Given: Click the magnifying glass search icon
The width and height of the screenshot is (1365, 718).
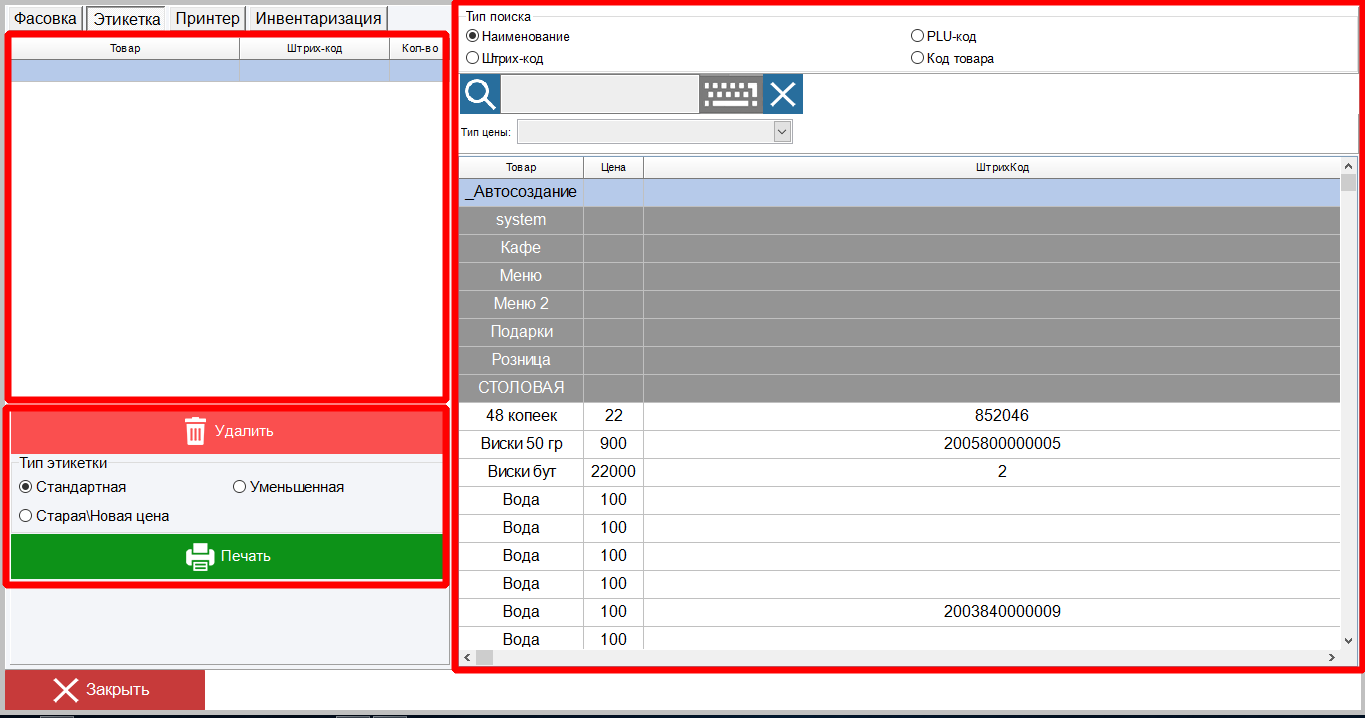Looking at the screenshot, I should coord(480,95).
